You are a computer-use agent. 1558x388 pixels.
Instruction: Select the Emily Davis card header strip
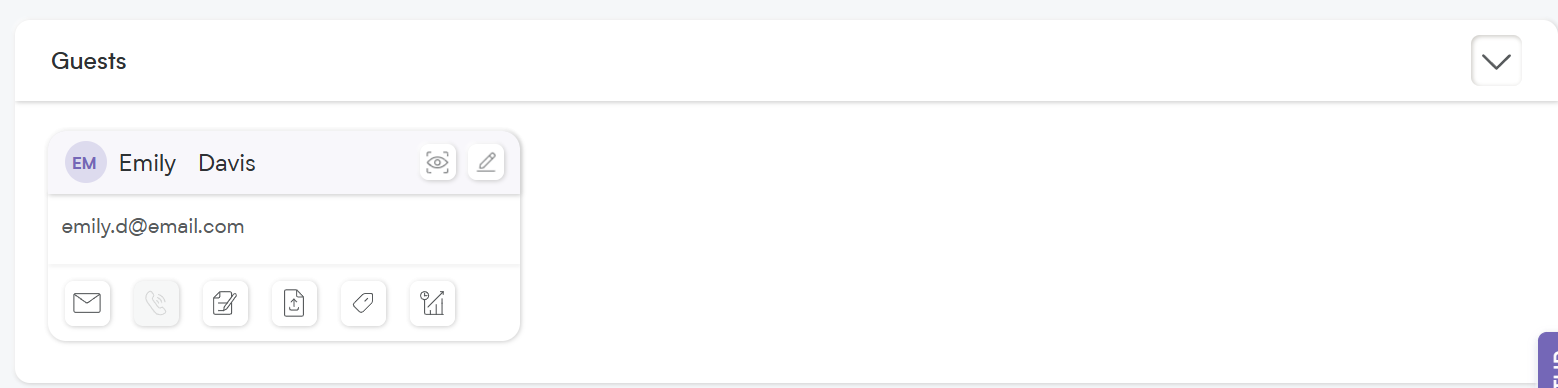click(x=284, y=162)
